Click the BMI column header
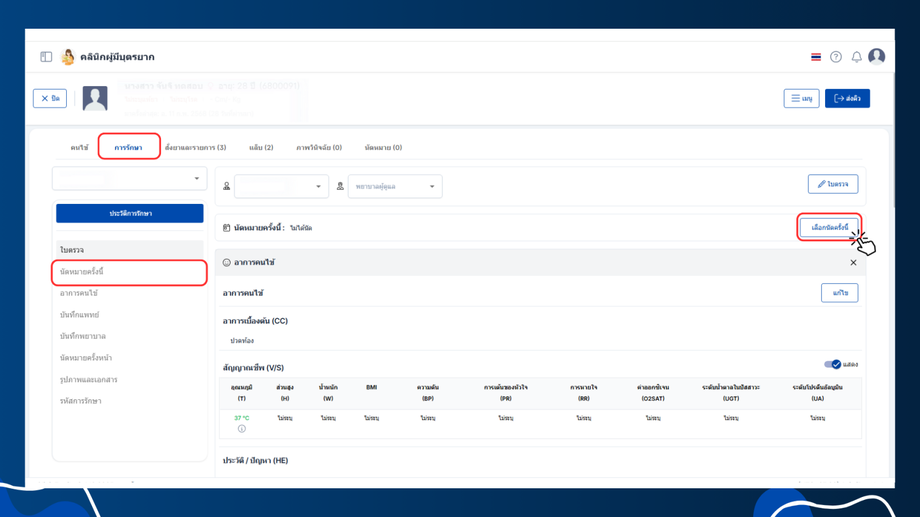This screenshot has width=920, height=517. [x=371, y=387]
